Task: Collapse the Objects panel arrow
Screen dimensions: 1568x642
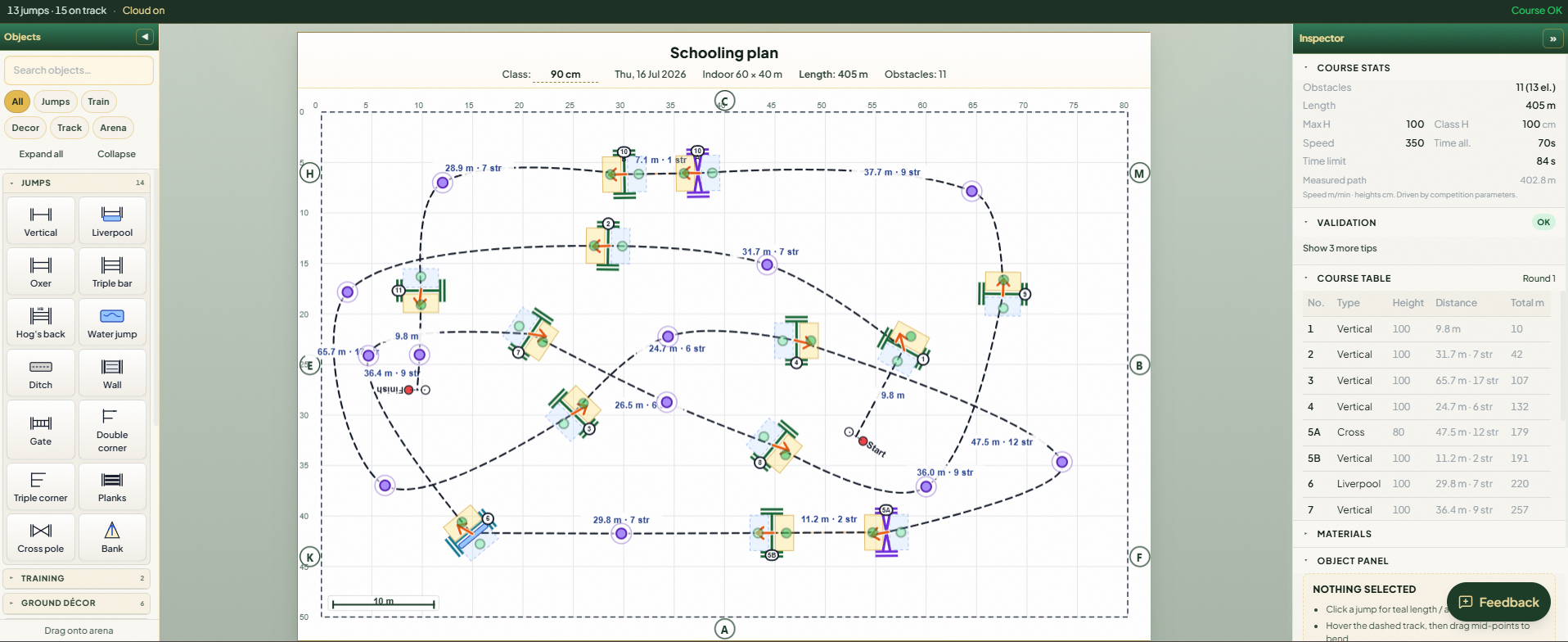Action: click(145, 37)
